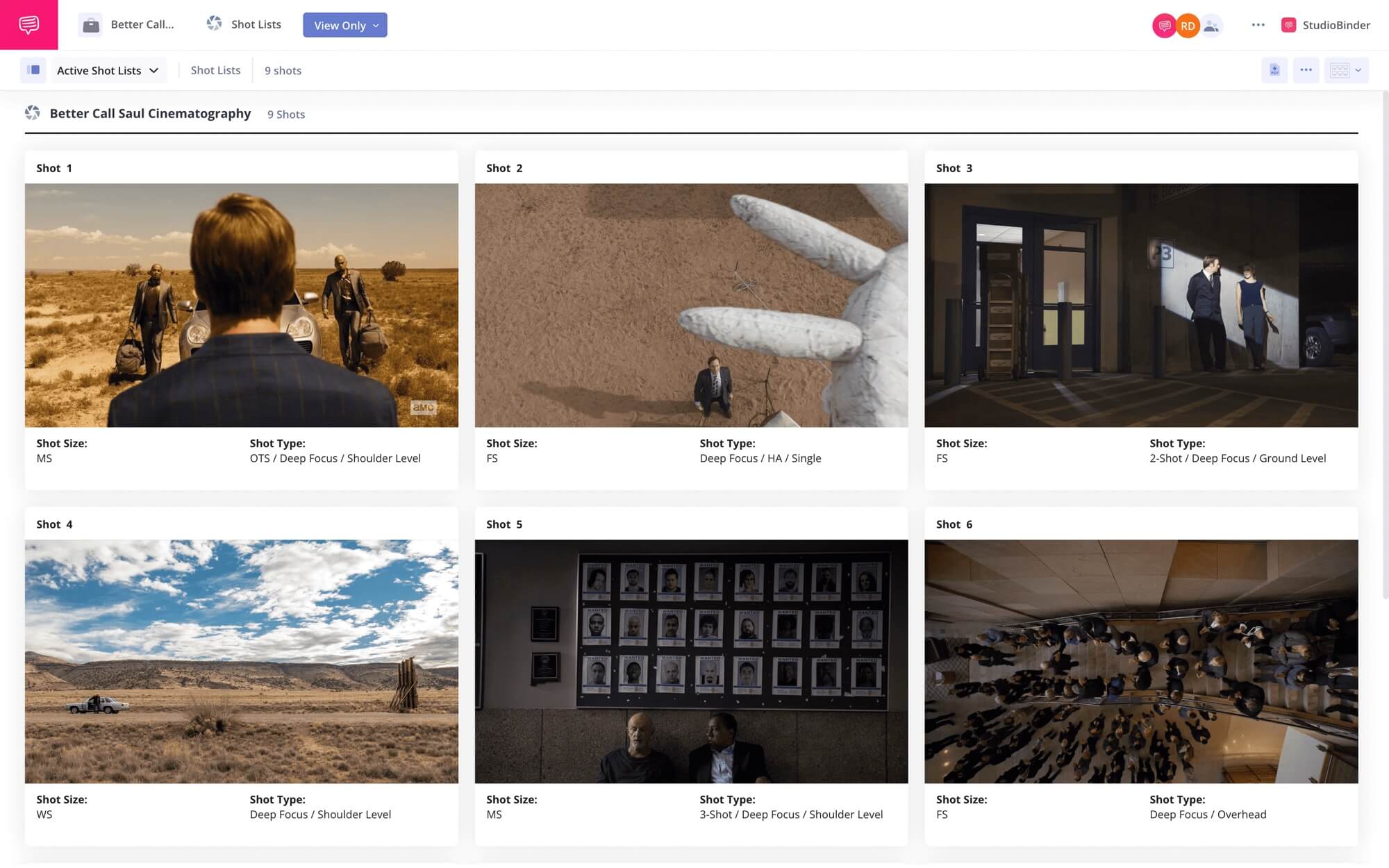Click Shot 2 size value FS

pyautogui.click(x=492, y=458)
